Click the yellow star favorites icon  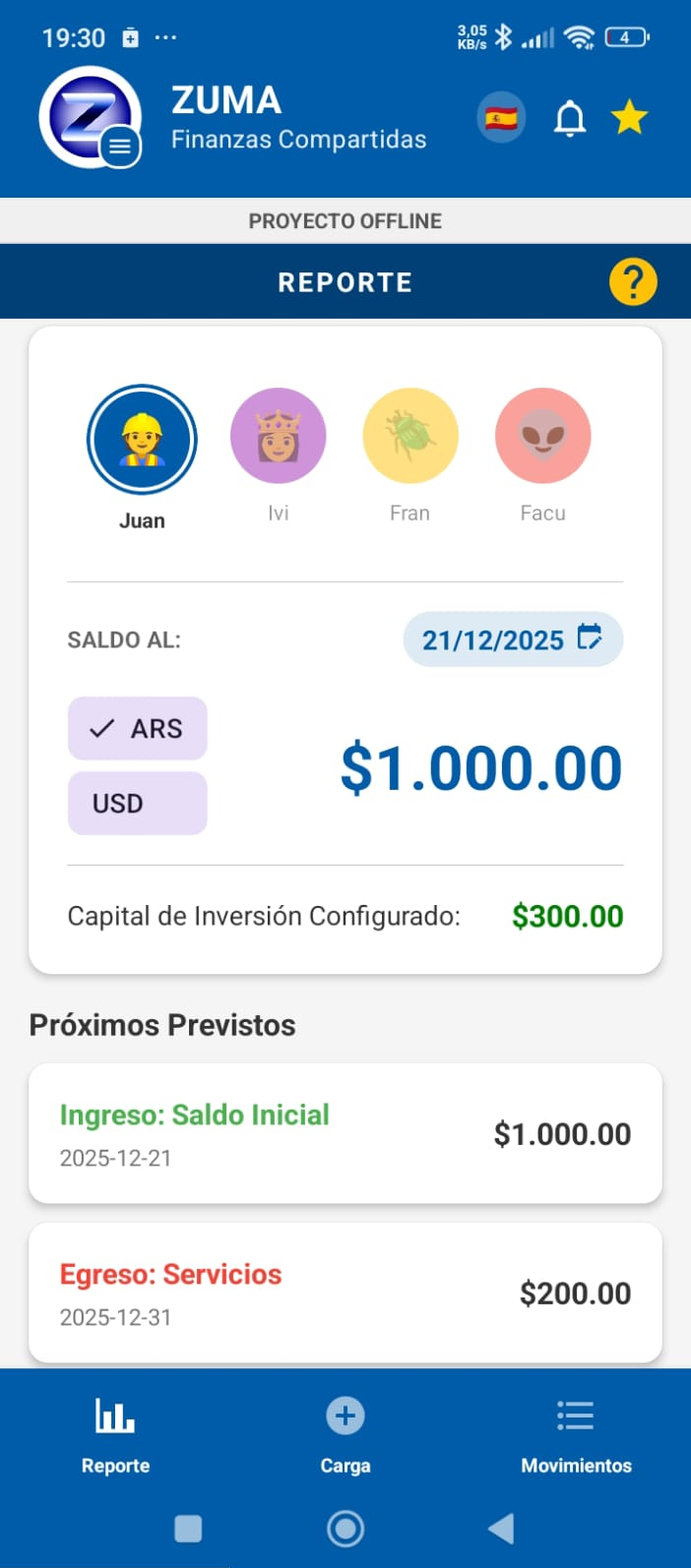[x=629, y=116]
